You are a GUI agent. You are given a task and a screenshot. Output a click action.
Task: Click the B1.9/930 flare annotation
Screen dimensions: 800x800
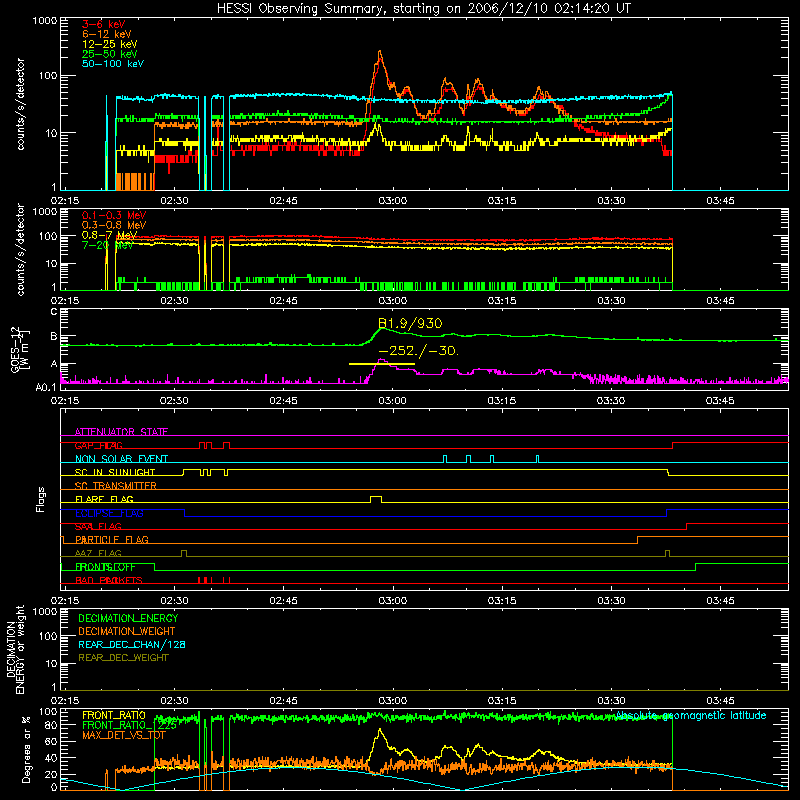coord(410,323)
